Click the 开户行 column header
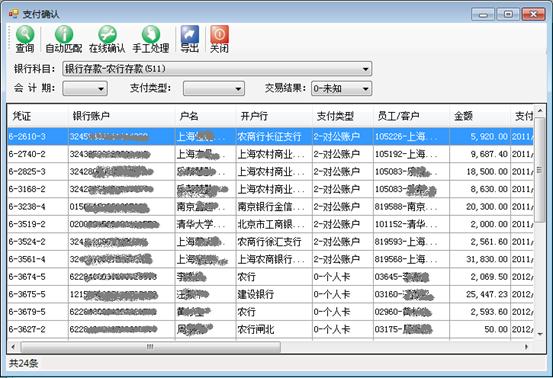This screenshot has width=553, height=378. pos(274,116)
